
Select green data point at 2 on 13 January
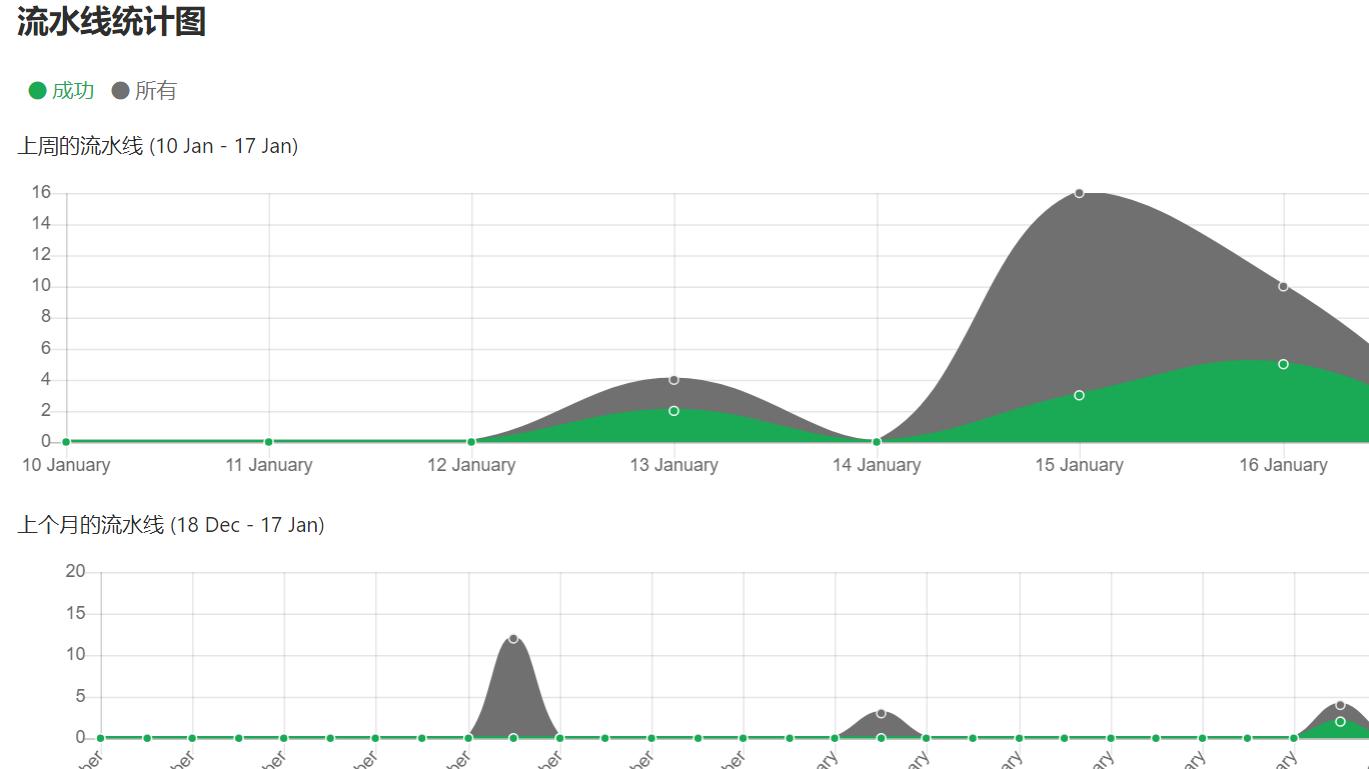(674, 411)
